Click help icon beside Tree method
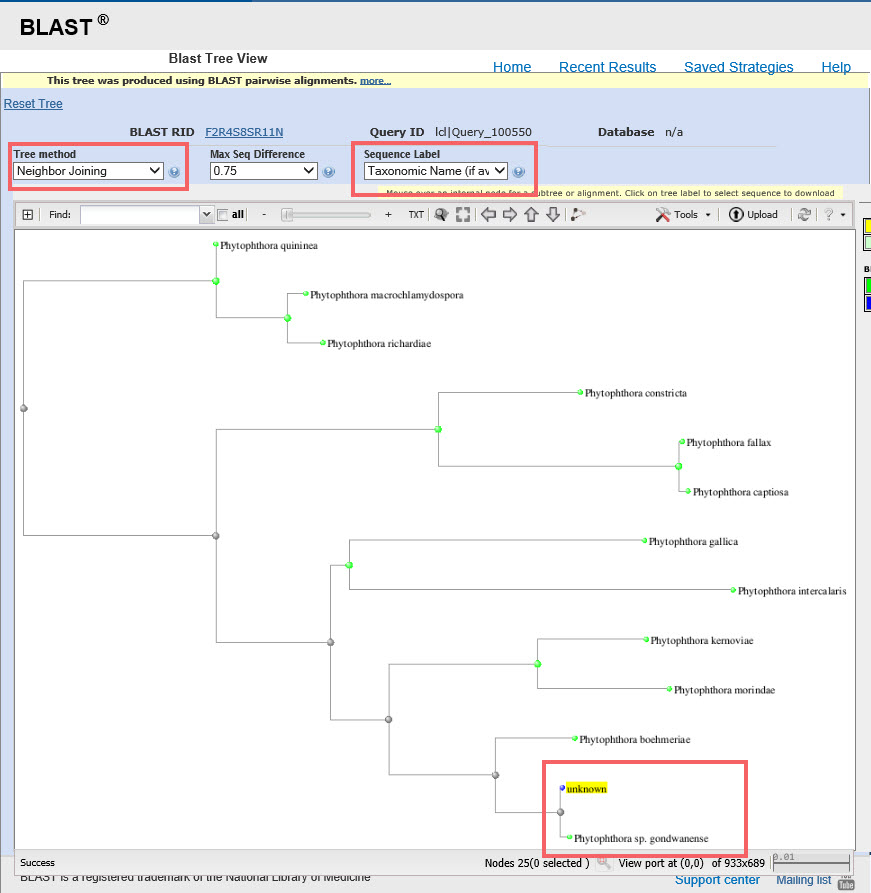The image size is (871, 893). click(x=174, y=171)
